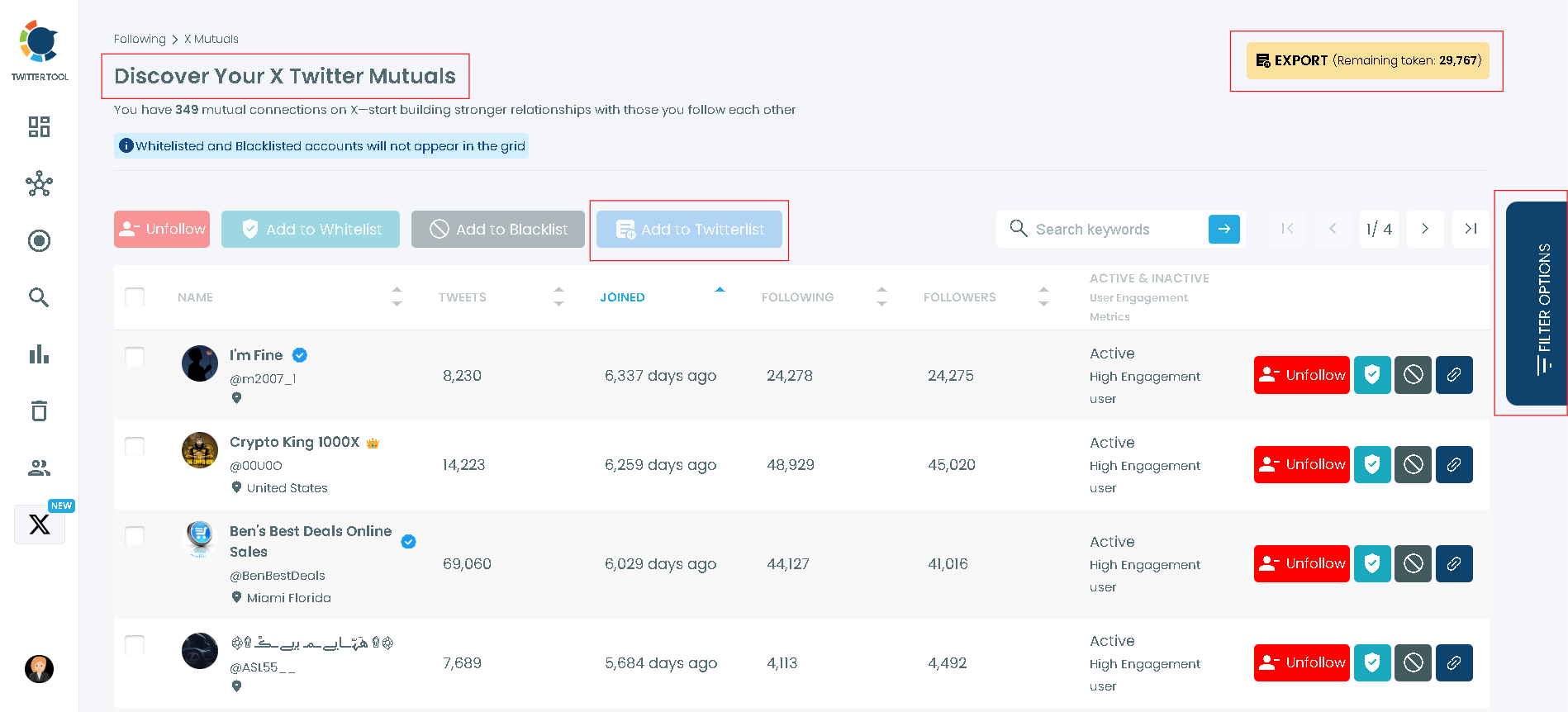Image resolution: width=1568 pixels, height=712 pixels.
Task: Click Add to Twitterlist button
Action: click(x=689, y=229)
